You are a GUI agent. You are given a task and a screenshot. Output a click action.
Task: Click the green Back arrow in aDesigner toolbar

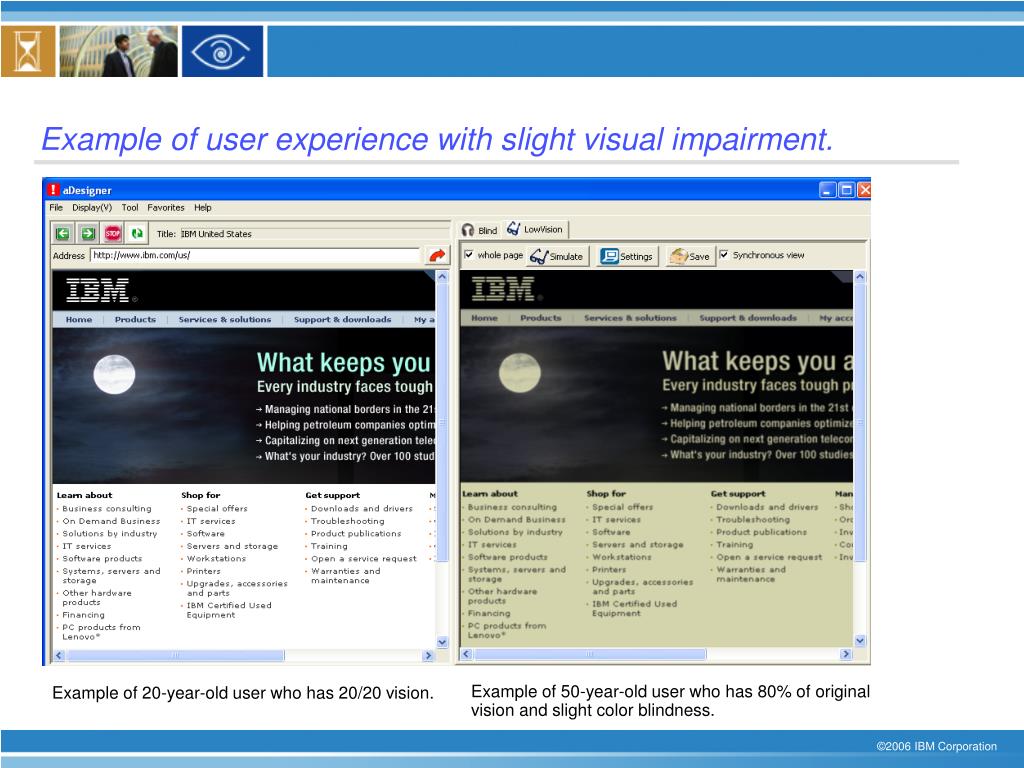(x=63, y=233)
